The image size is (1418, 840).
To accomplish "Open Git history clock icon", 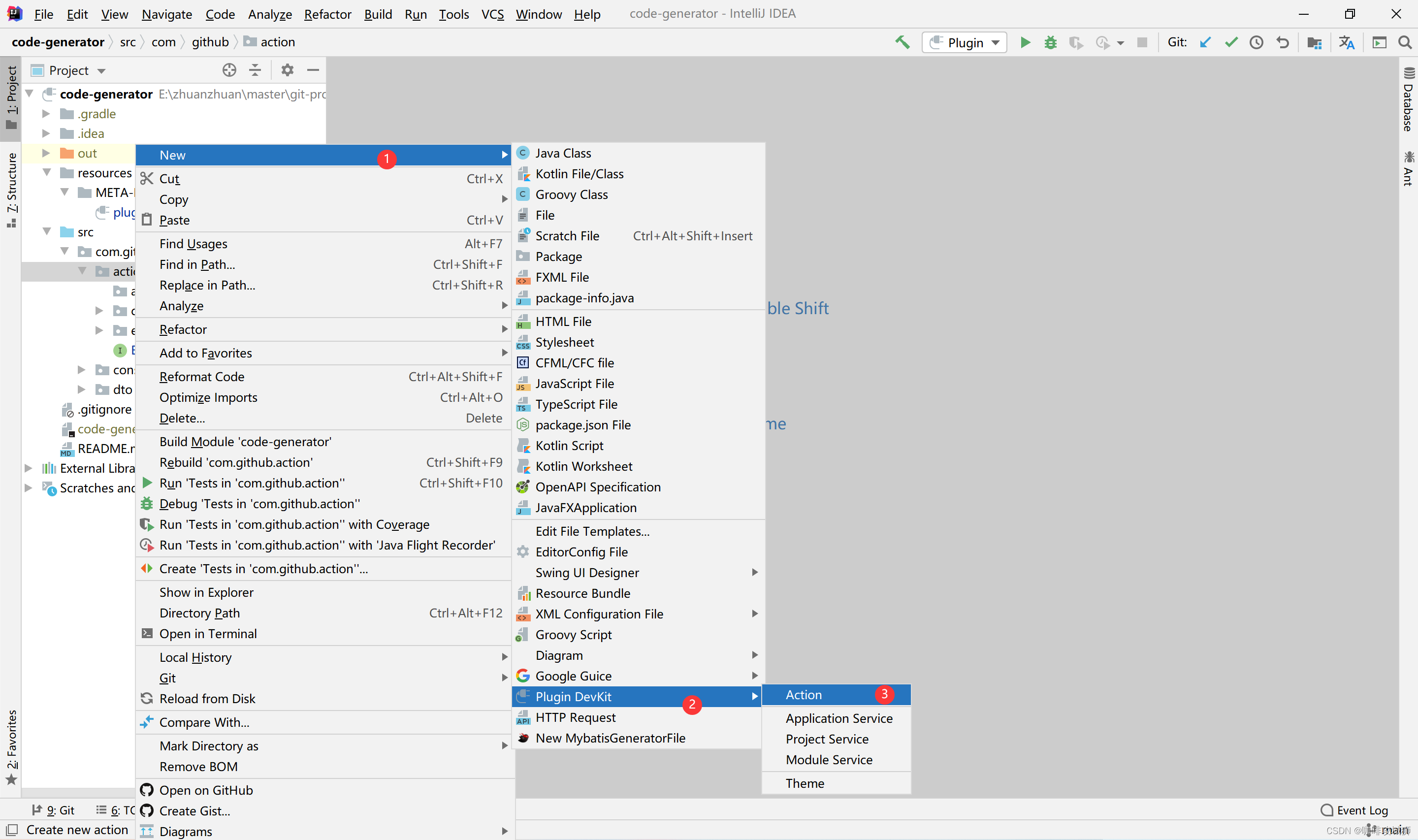I will 1256,42.
